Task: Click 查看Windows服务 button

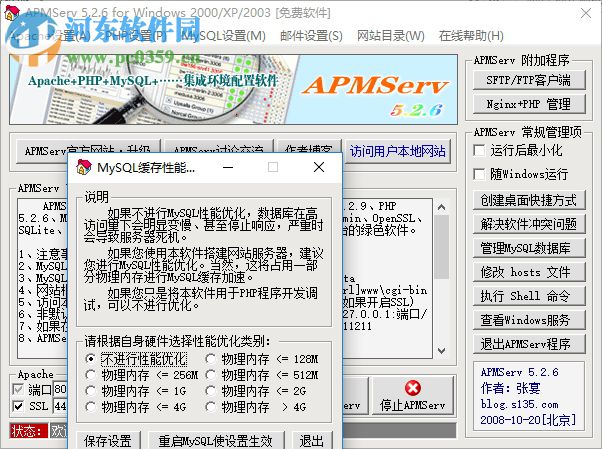Action: (x=529, y=320)
